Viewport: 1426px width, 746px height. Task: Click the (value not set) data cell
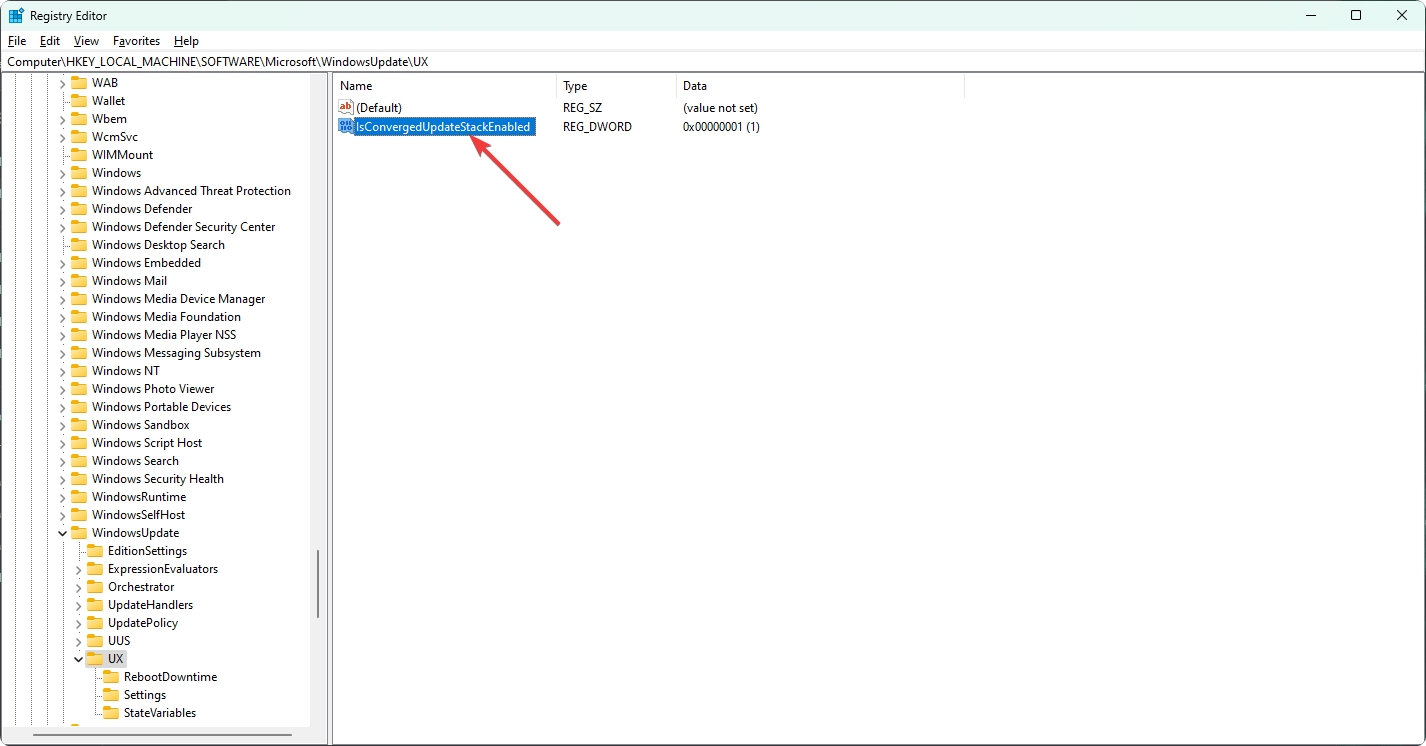click(x=720, y=107)
